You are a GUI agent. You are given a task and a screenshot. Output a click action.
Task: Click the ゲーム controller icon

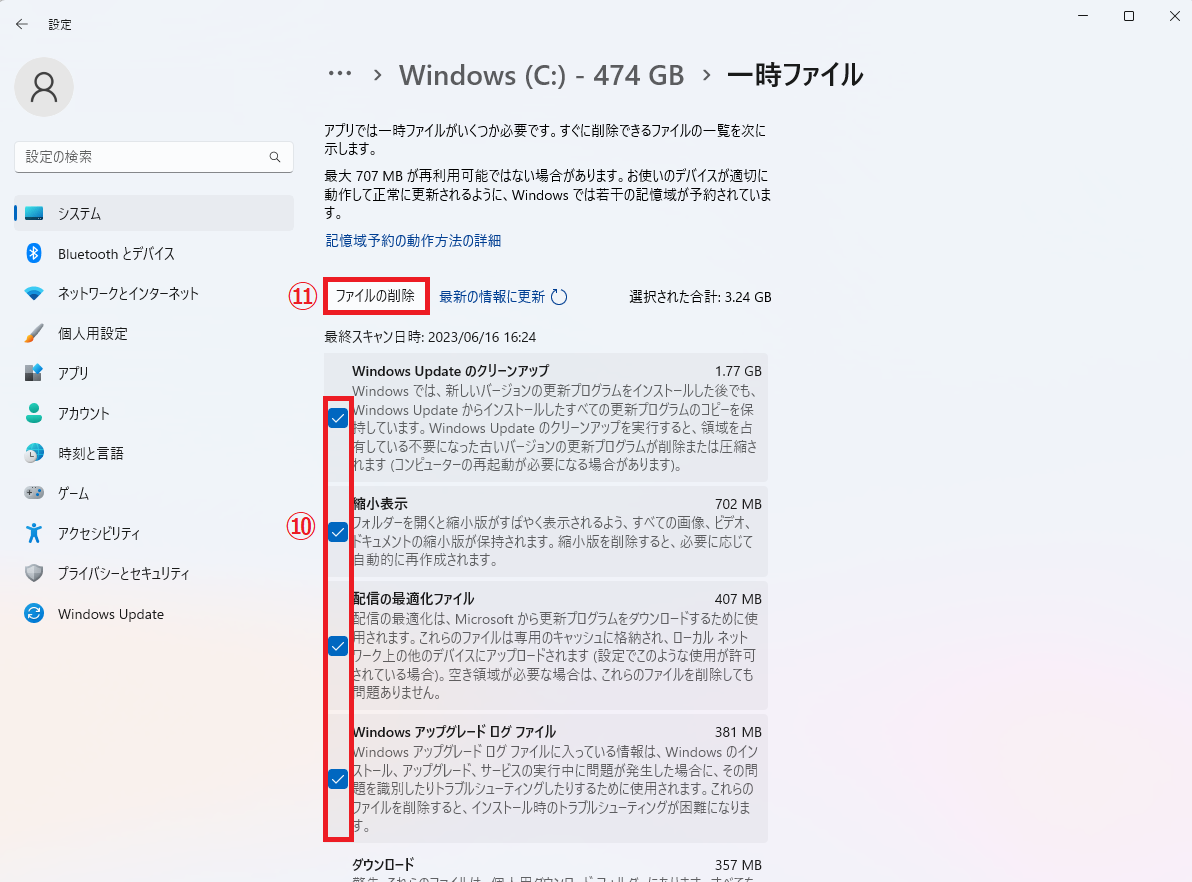pos(34,493)
